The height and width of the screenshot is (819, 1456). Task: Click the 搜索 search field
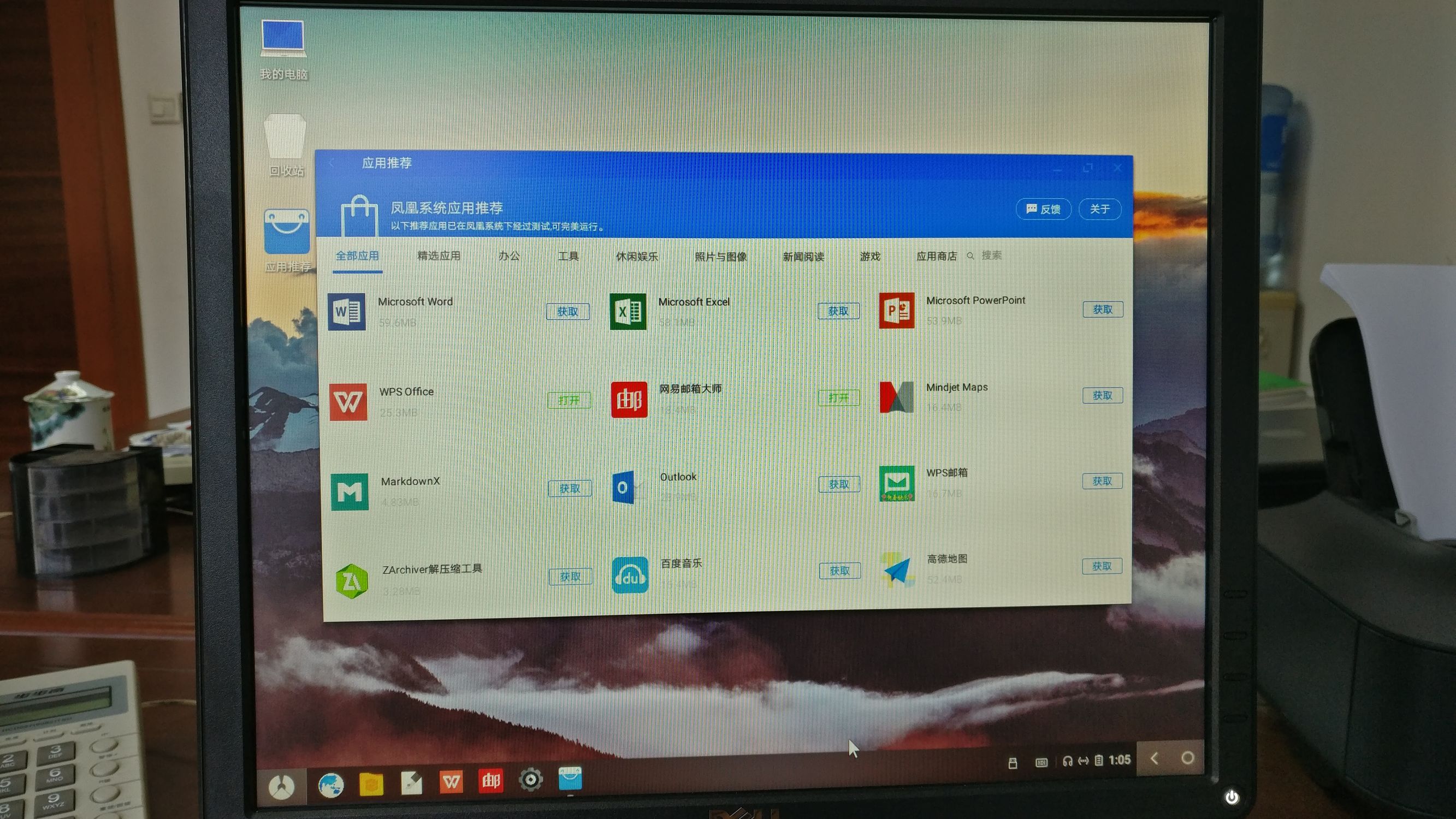(991, 256)
